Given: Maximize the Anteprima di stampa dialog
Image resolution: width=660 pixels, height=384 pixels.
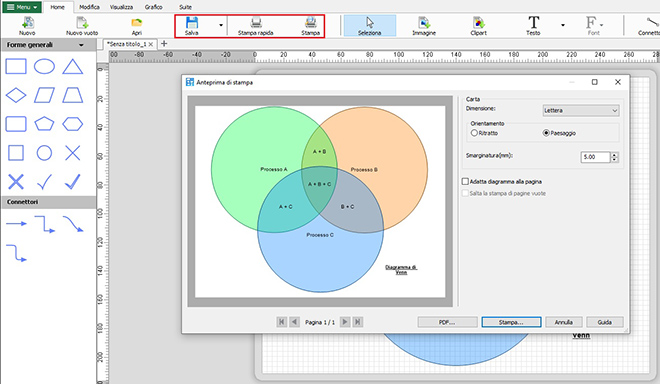Looking at the screenshot, I should point(594,82).
